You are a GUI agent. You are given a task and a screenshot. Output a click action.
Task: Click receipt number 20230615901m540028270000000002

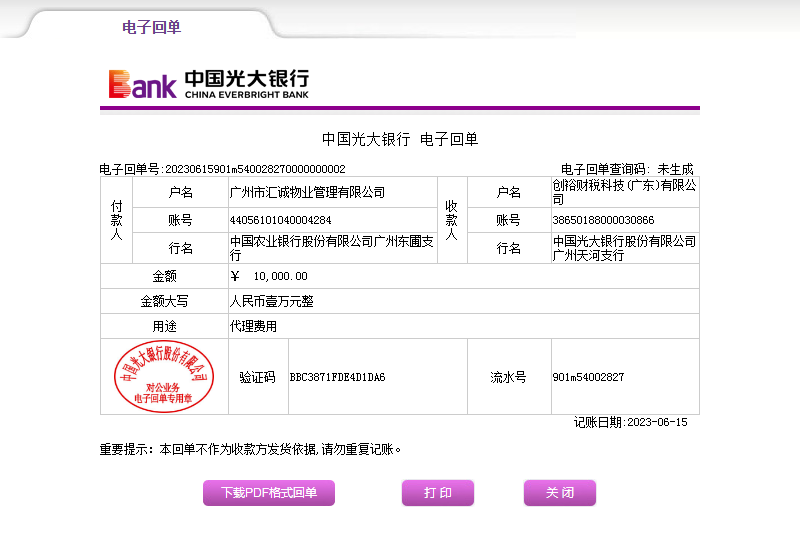[255, 169]
